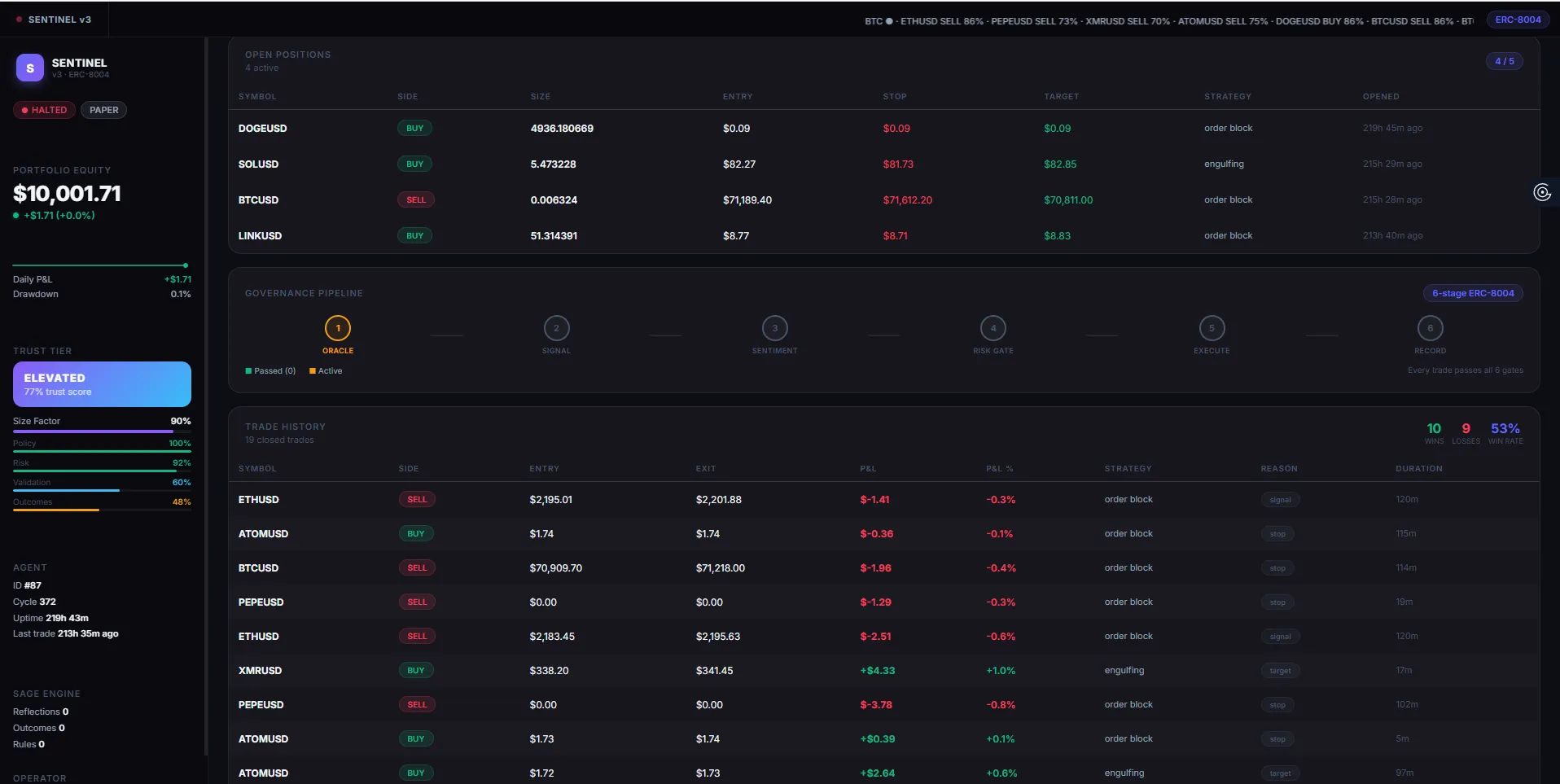The width and height of the screenshot is (1560, 784).
Task: Expand the TRADE HISTORY section
Action: point(285,426)
